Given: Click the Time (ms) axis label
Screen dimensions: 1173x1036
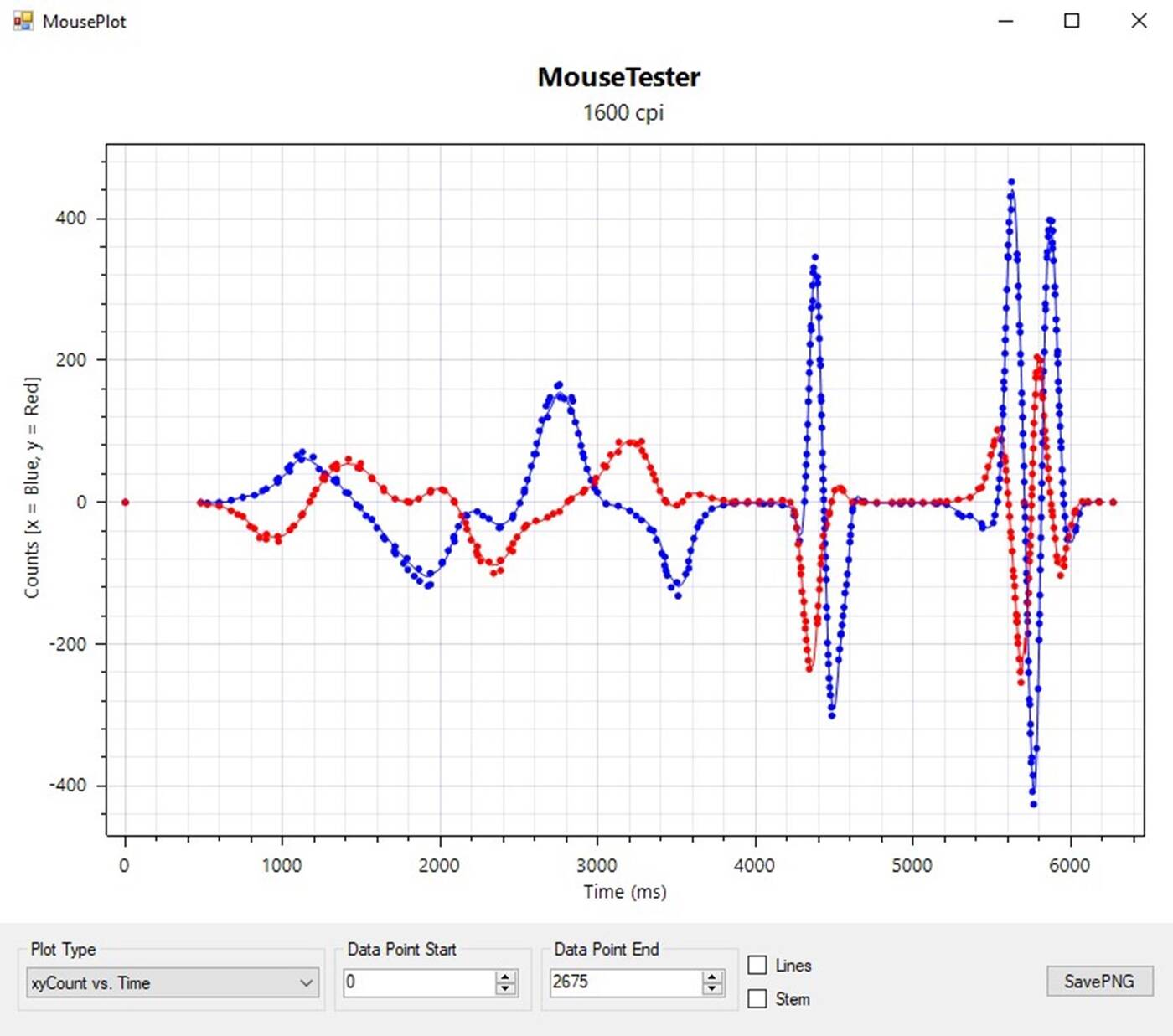Looking at the screenshot, I should coord(625,892).
